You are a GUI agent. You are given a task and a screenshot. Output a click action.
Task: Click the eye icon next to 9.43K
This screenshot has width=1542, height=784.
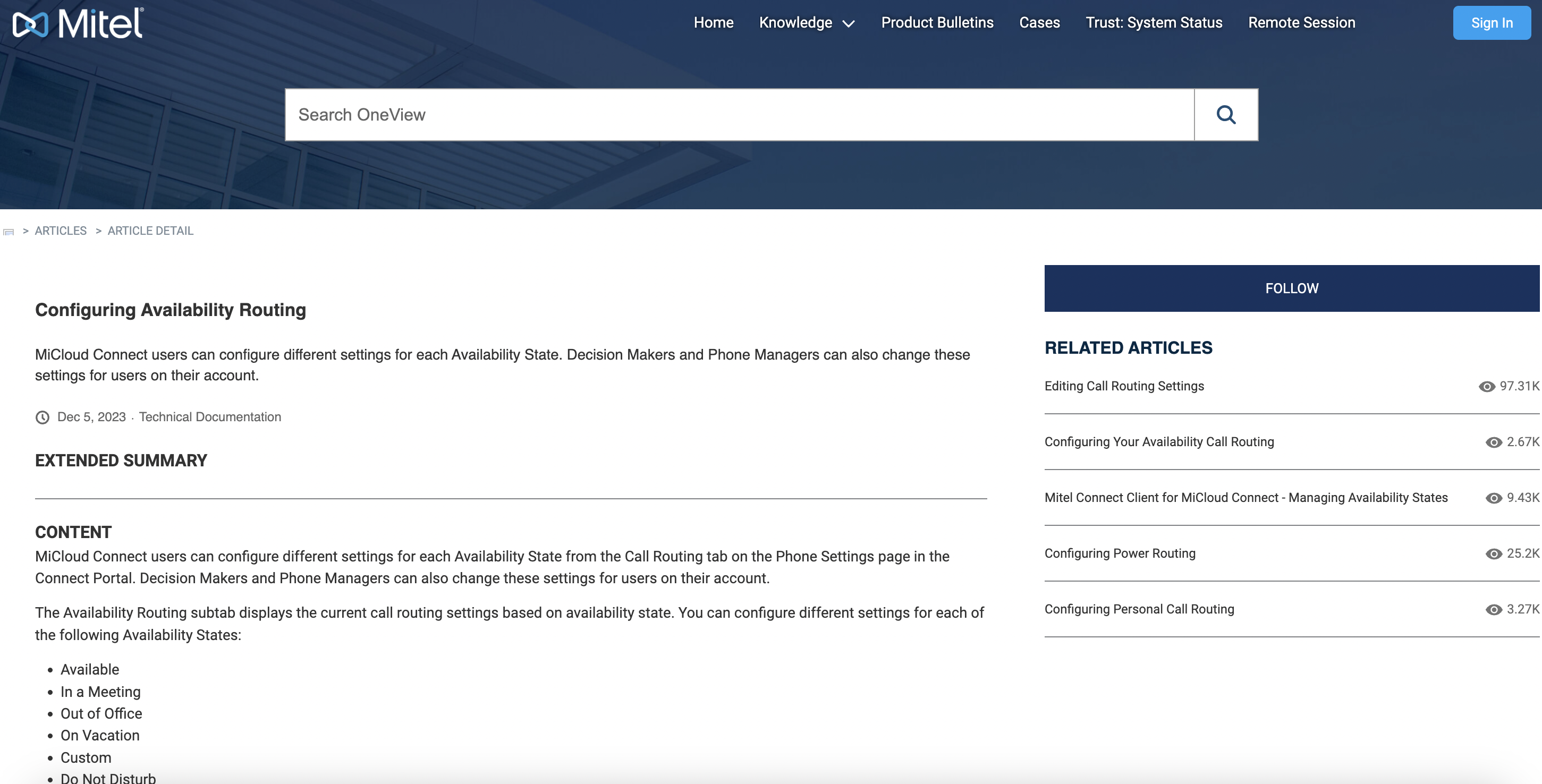tap(1494, 498)
